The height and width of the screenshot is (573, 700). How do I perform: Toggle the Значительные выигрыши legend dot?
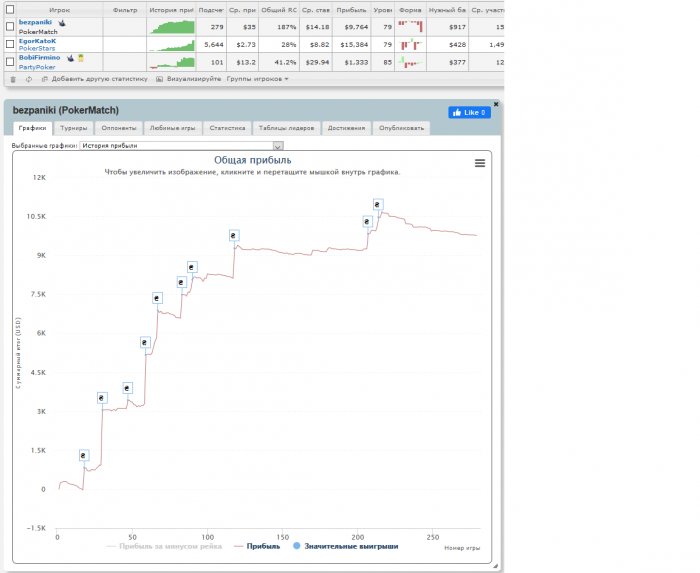click(x=298, y=546)
